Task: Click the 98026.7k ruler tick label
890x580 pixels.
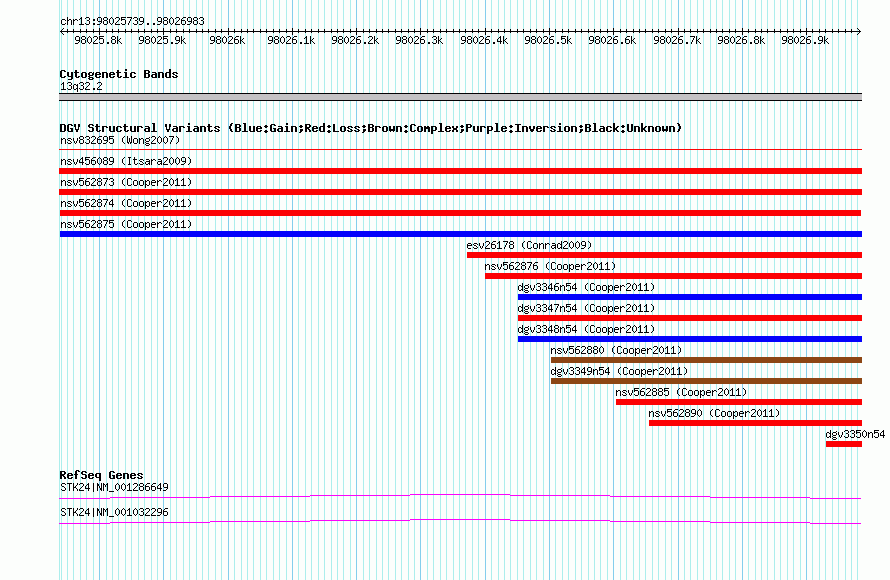Action: 677,40
